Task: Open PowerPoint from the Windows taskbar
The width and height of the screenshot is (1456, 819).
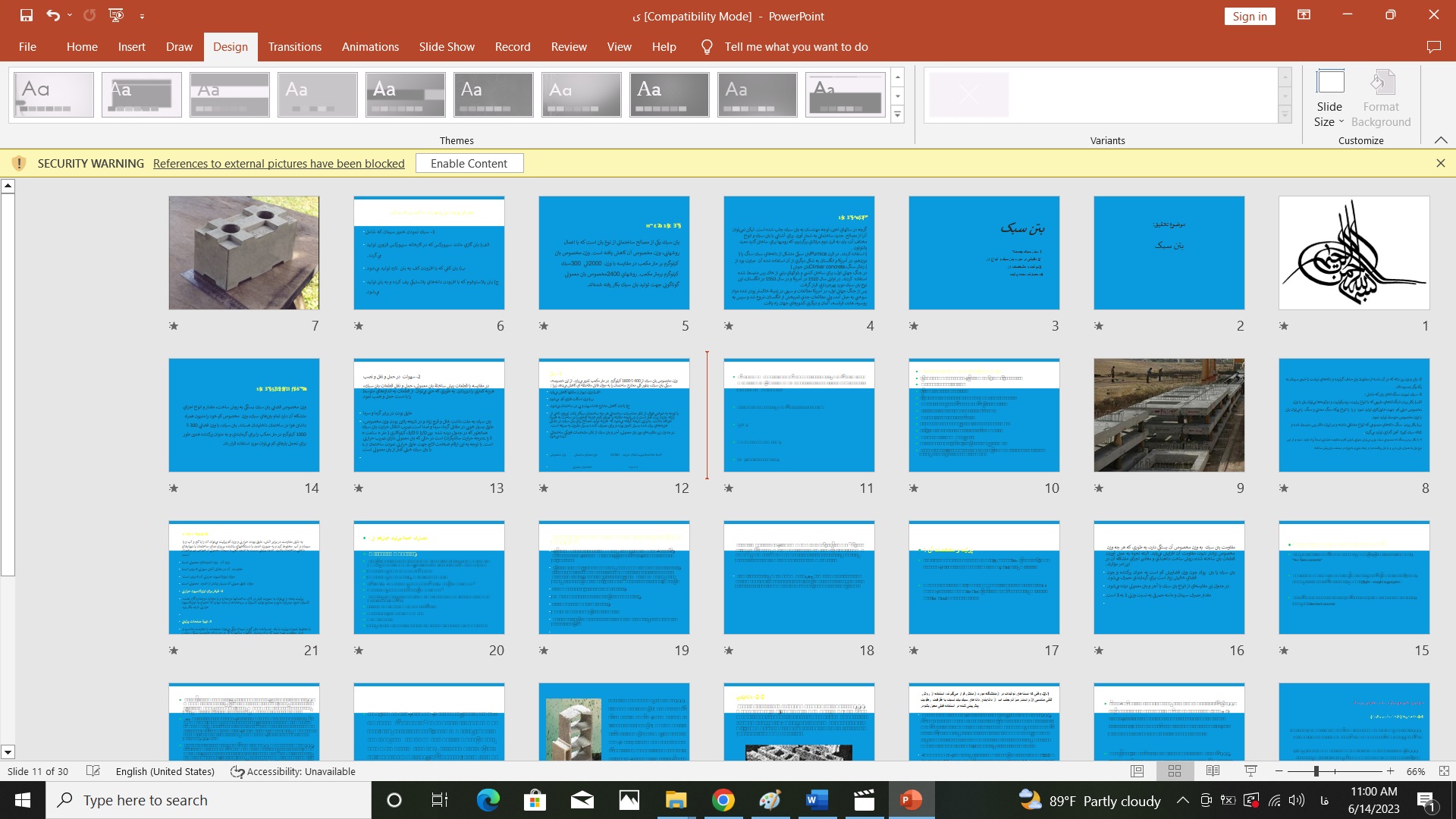Action: coord(910,800)
